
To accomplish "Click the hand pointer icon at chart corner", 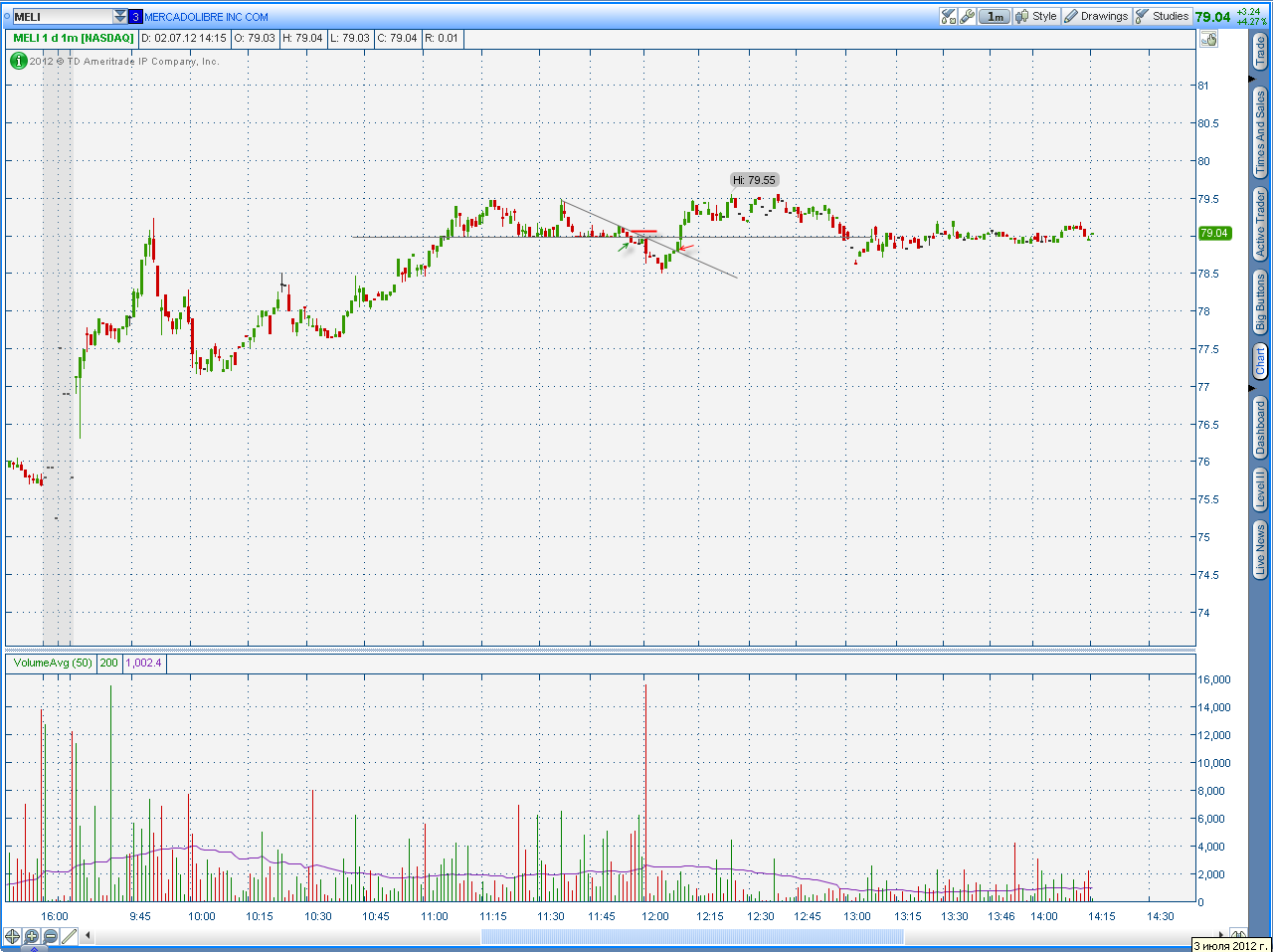I will [x=1208, y=39].
